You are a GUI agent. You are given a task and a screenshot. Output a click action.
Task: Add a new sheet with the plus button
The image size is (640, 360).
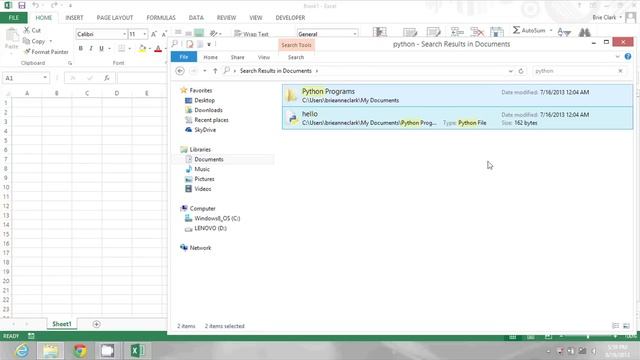[x=96, y=324]
